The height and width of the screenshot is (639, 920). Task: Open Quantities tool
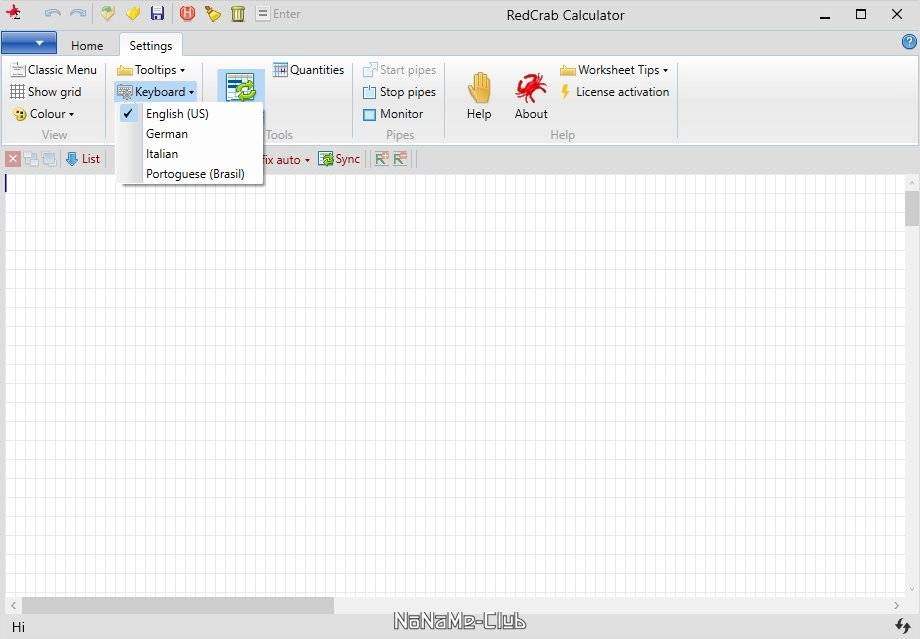point(309,70)
